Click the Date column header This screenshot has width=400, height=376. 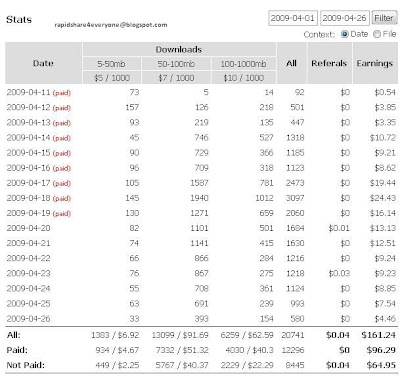pyautogui.click(x=43, y=63)
